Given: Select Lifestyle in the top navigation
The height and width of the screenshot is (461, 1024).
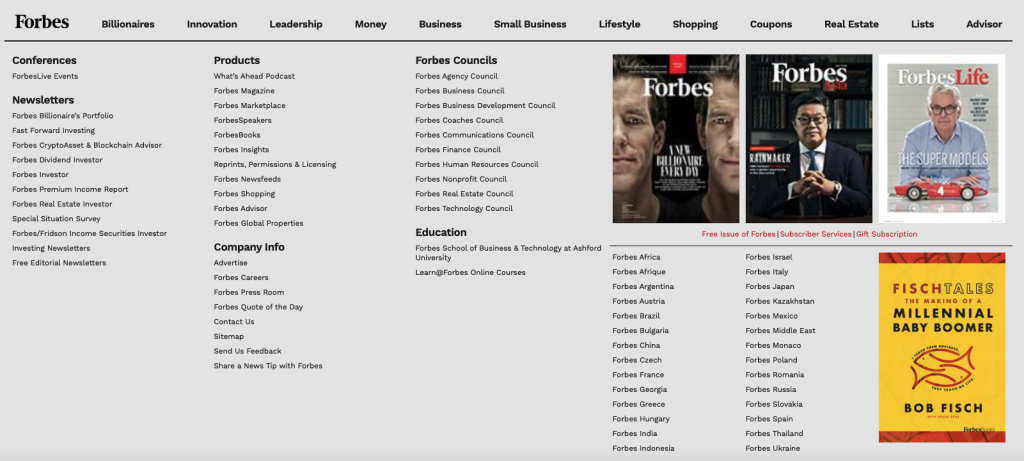Looking at the screenshot, I should pyautogui.click(x=619, y=24).
